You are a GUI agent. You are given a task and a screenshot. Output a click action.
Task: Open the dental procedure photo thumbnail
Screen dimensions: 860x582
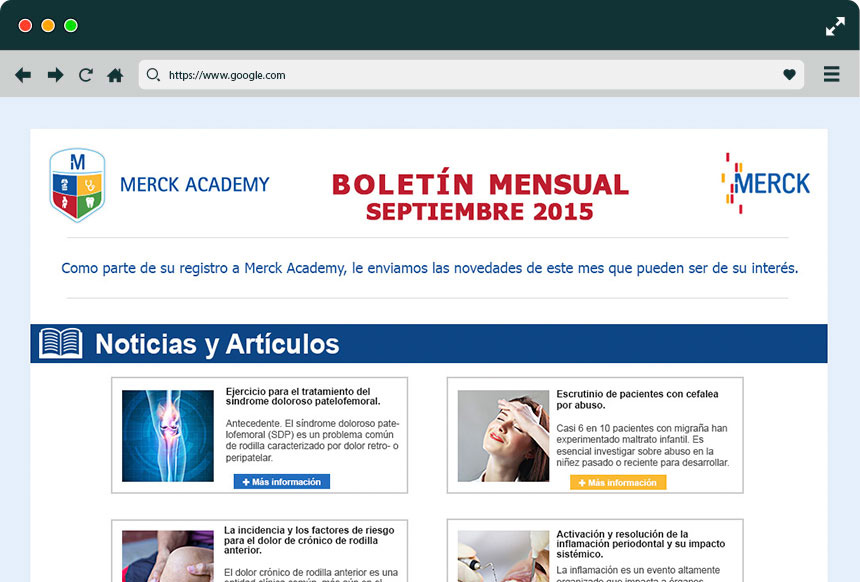pyautogui.click(x=503, y=556)
